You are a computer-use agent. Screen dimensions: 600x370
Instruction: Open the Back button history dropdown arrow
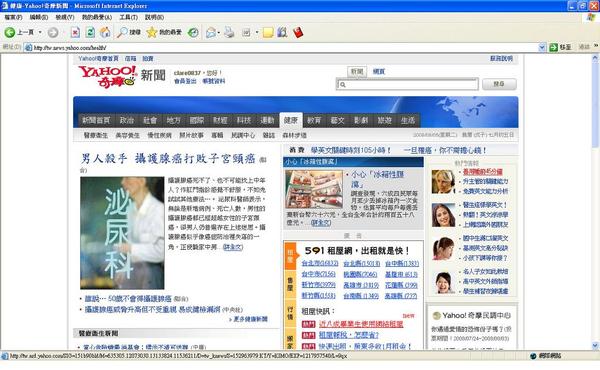pyautogui.click(x=40, y=33)
